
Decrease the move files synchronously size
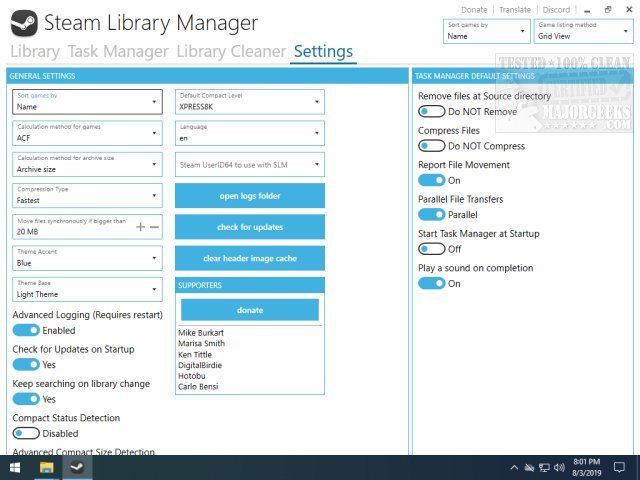(154, 227)
